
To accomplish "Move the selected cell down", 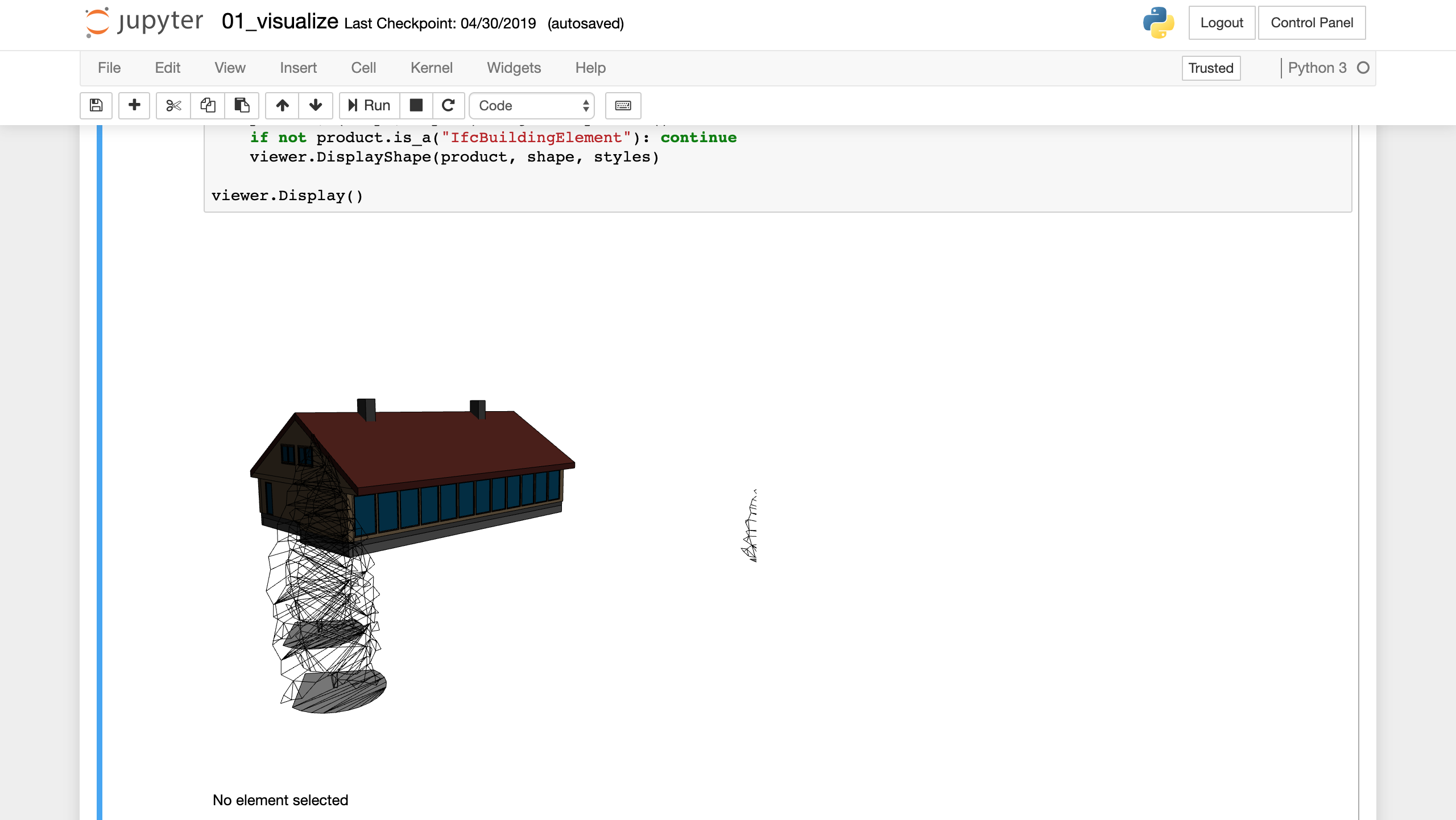I will click(316, 105).
